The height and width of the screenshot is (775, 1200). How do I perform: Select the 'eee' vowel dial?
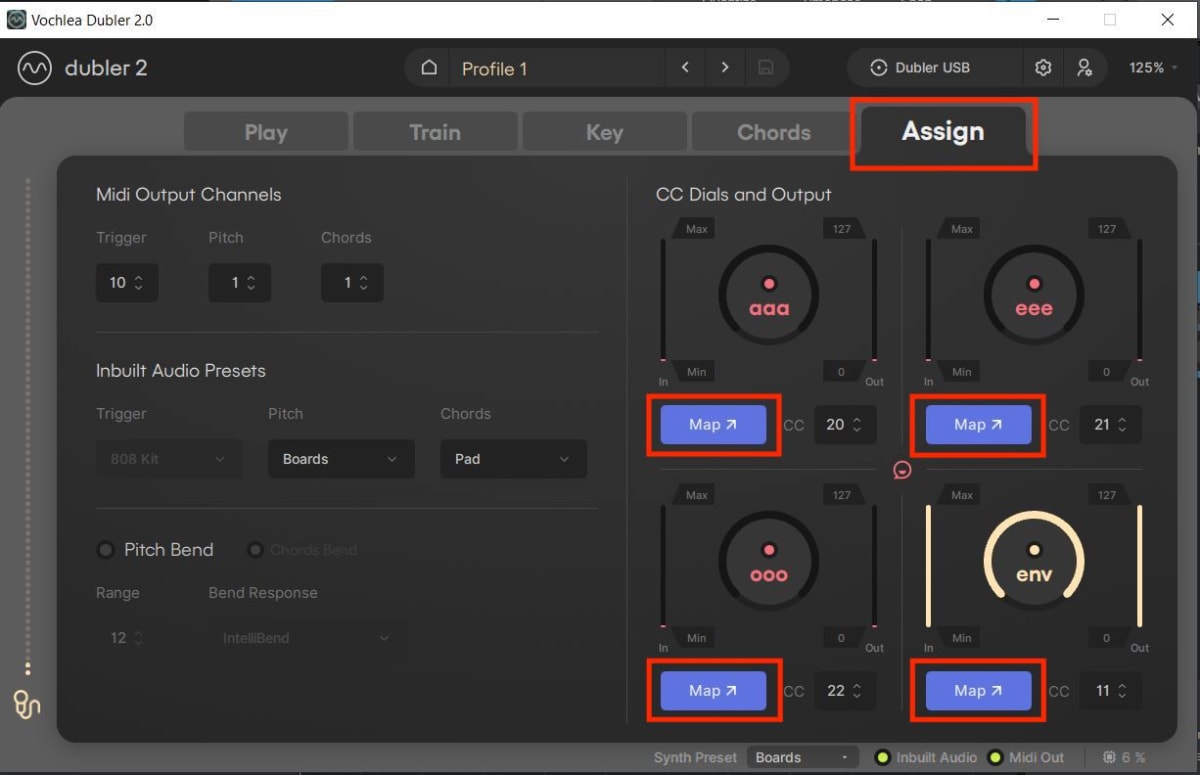click(1033, 295)
